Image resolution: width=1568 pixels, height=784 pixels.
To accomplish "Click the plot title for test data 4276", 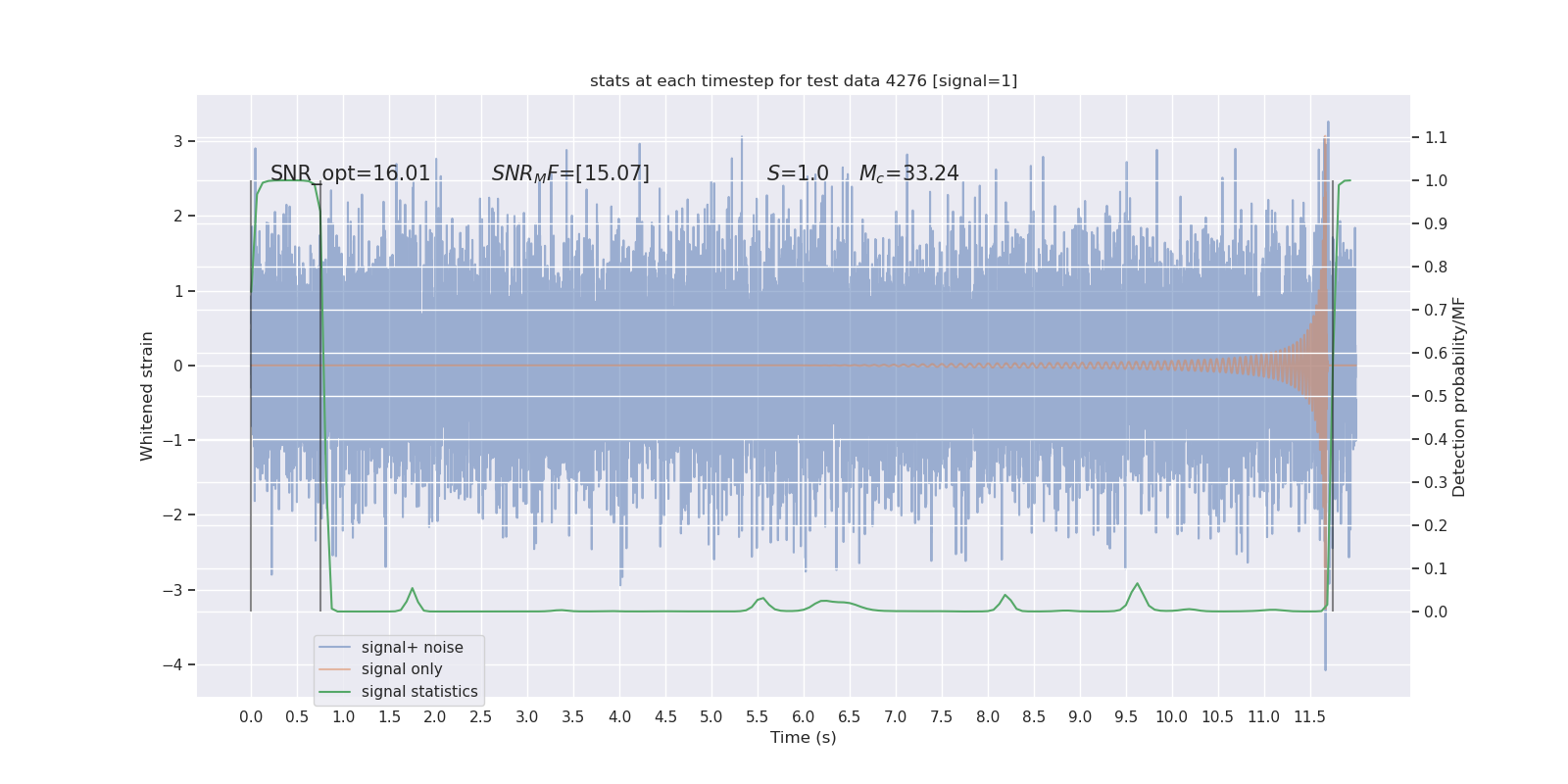I will point(804,81).
